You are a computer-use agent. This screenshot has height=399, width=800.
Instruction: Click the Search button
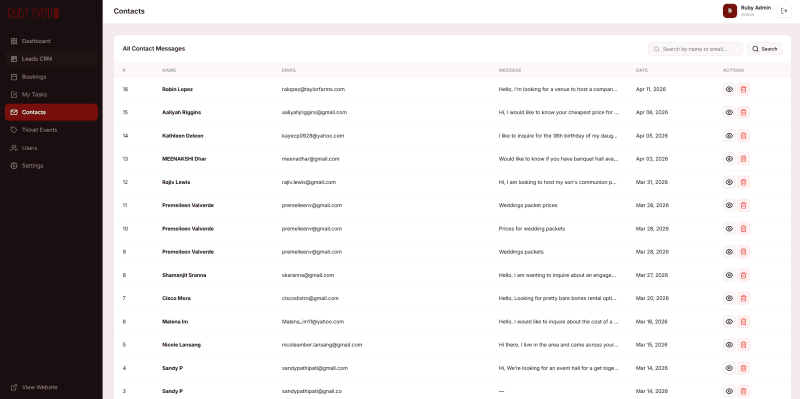coord(765,49)
